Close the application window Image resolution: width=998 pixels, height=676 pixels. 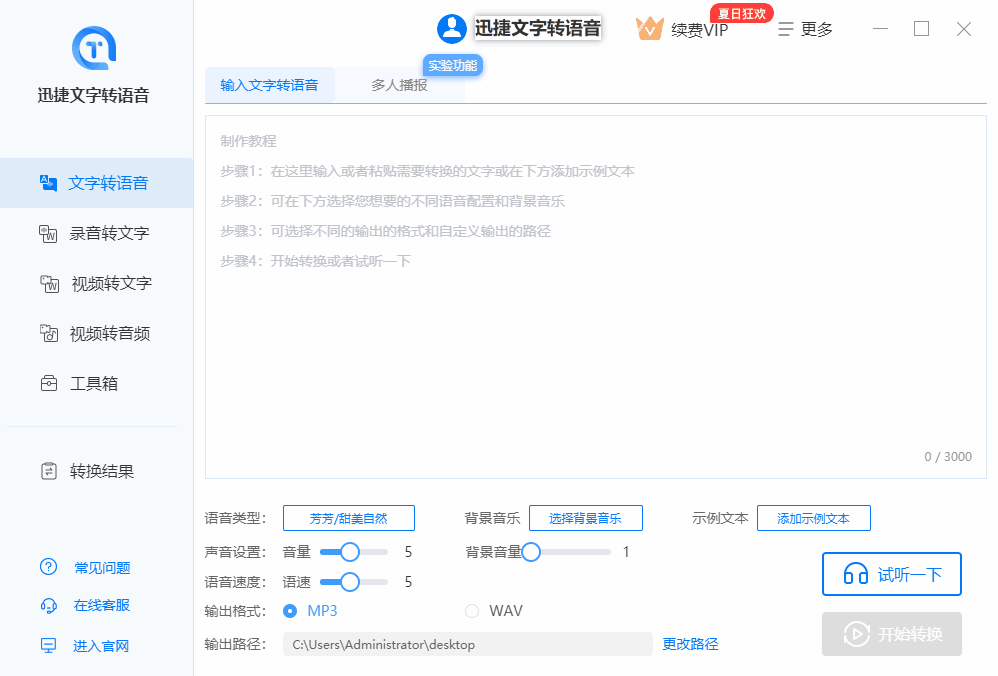964,29
